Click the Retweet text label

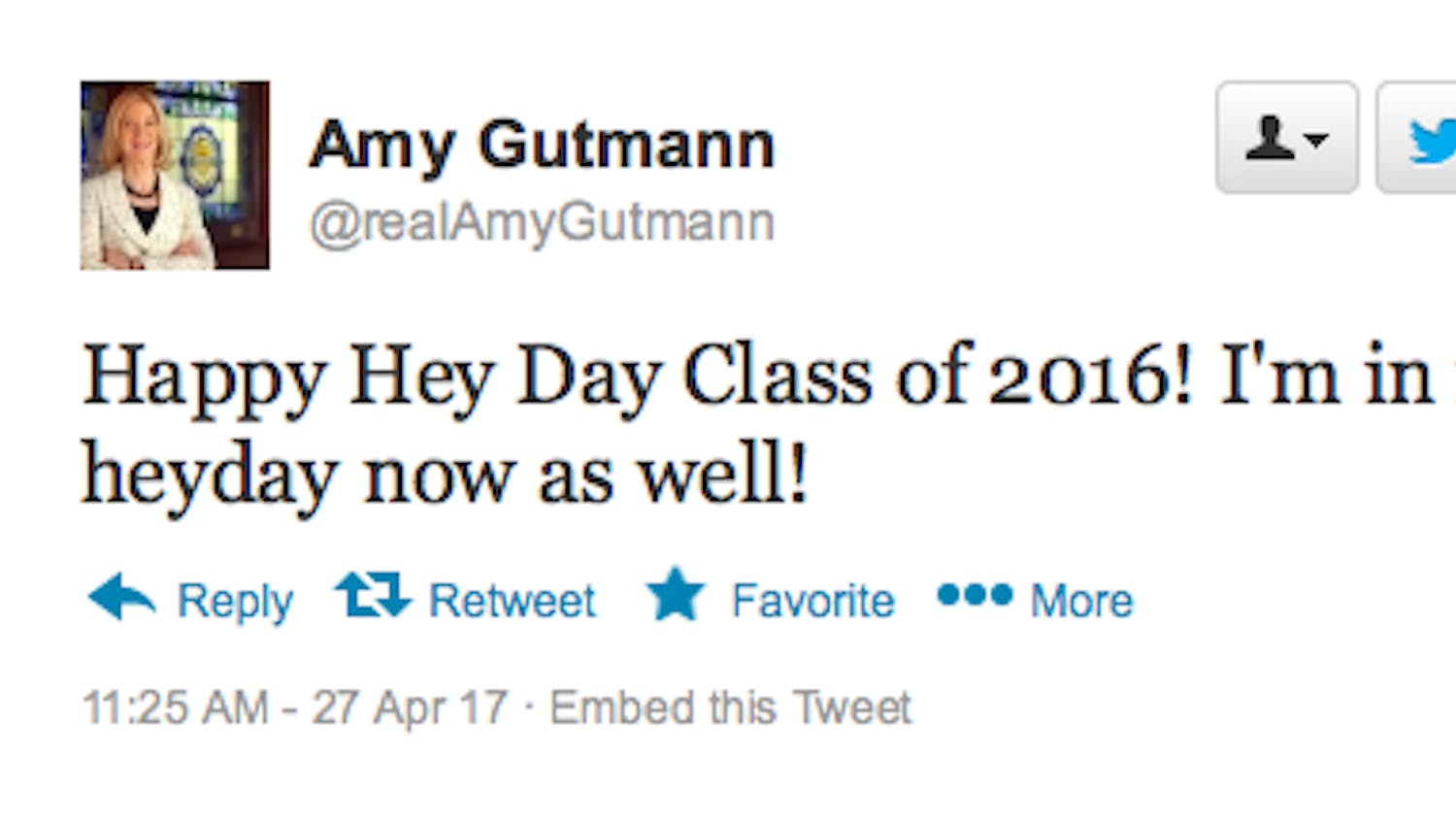point(513,601)
